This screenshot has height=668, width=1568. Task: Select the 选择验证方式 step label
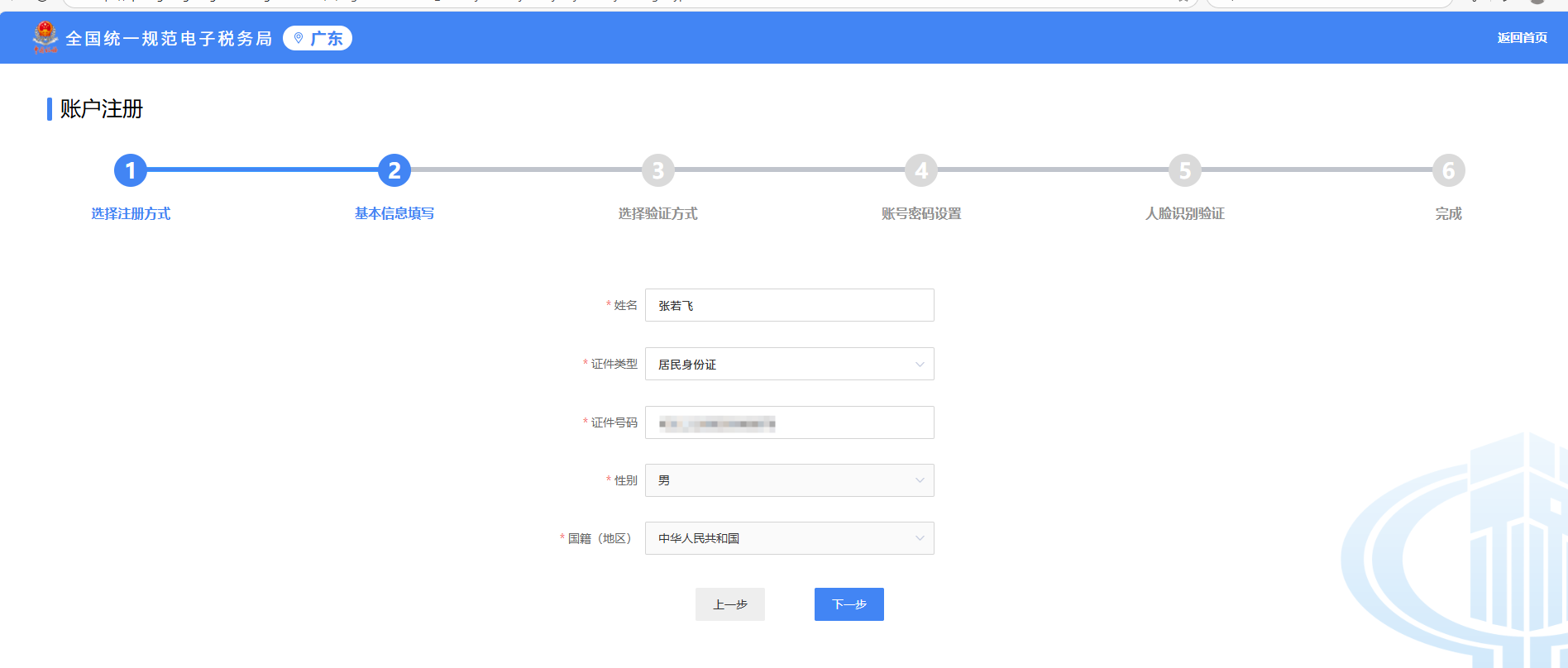click(x=657, y=213)
